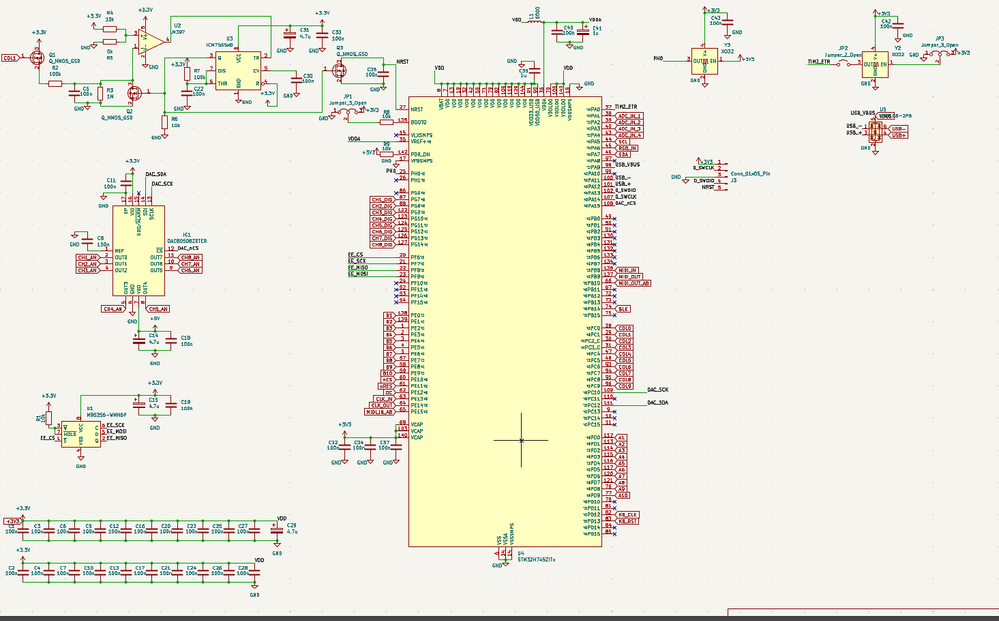Click the MIDI_IN_AB label on PE15
Image resolution: width=999 pixels, height=621 pixels.
(x=379, y=411)
